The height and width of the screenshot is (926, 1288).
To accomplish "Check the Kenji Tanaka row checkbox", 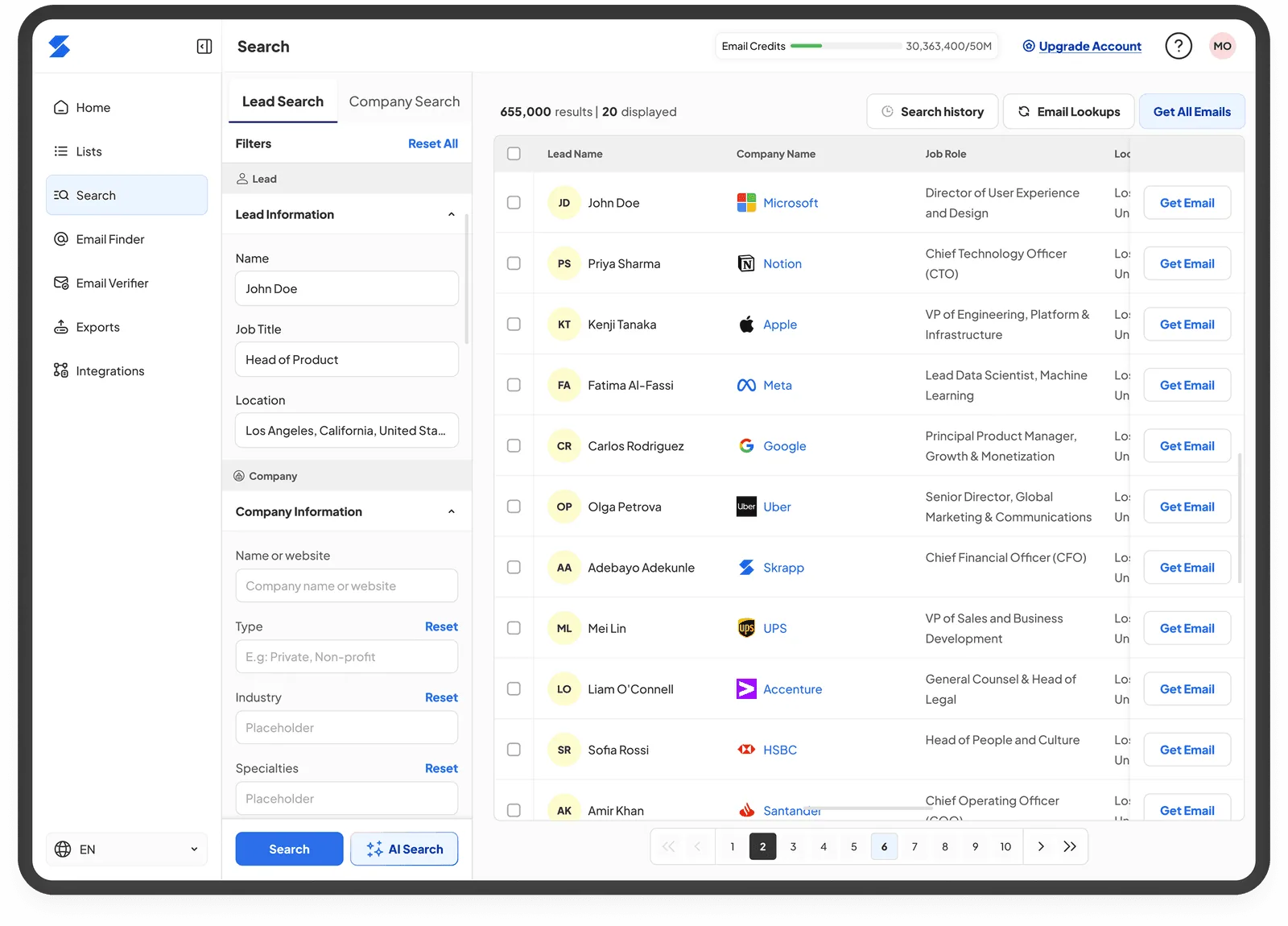I will (x=514, y=325).
